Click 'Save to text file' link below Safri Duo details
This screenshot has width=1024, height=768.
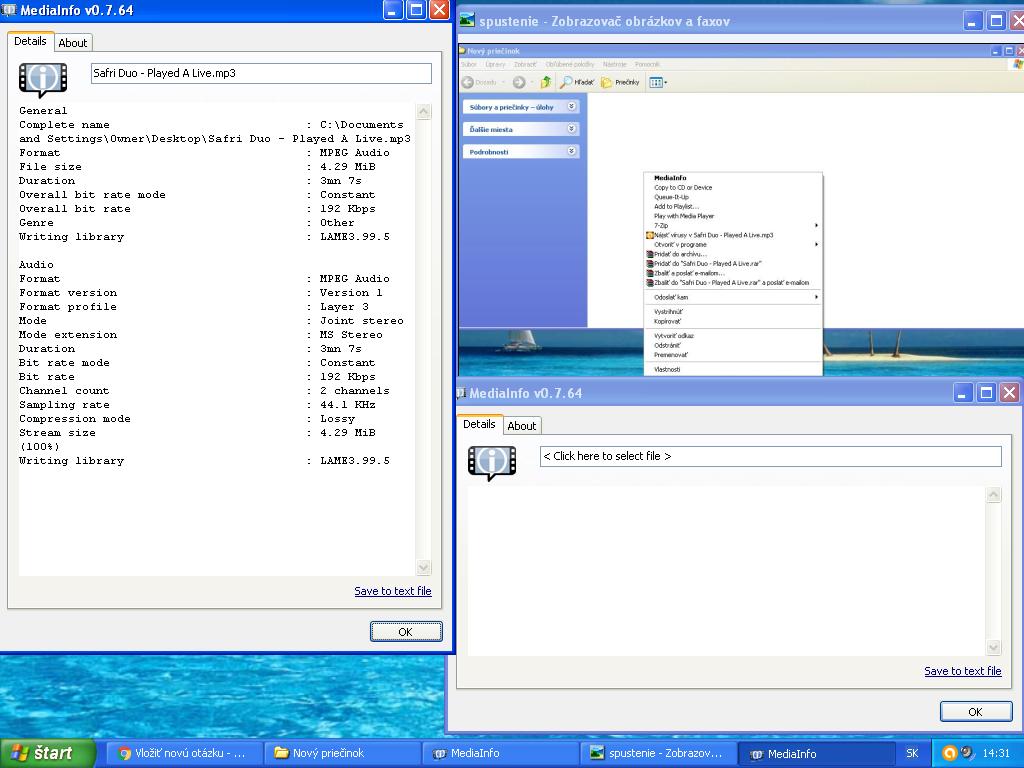click(392, 591)
